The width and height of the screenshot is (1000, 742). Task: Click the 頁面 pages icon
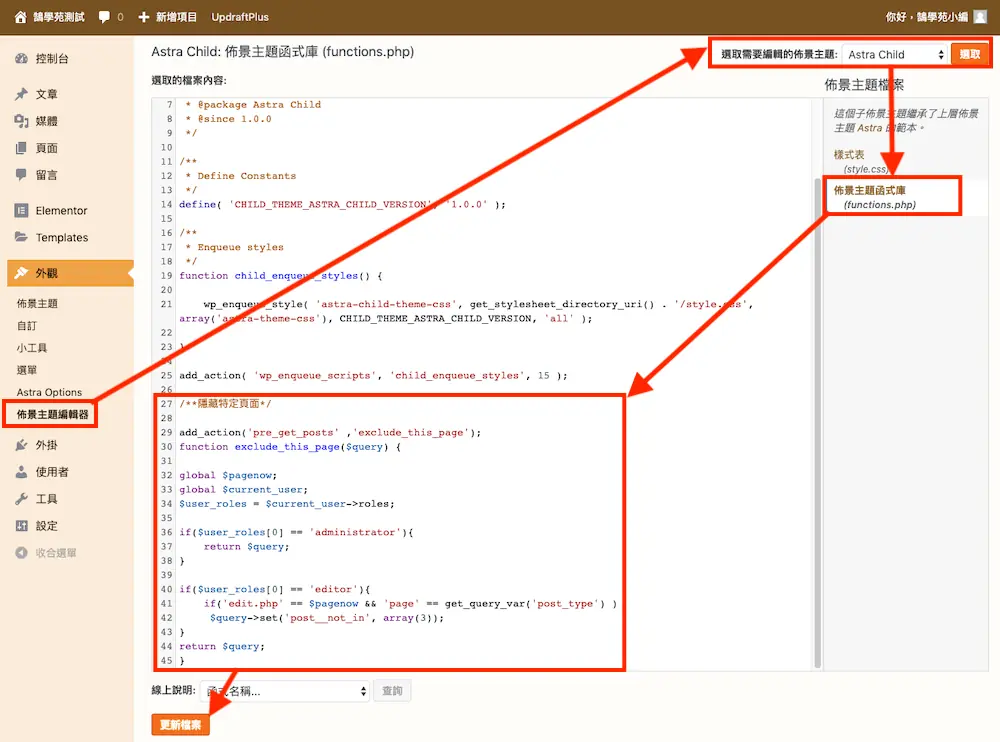point(22,148)
